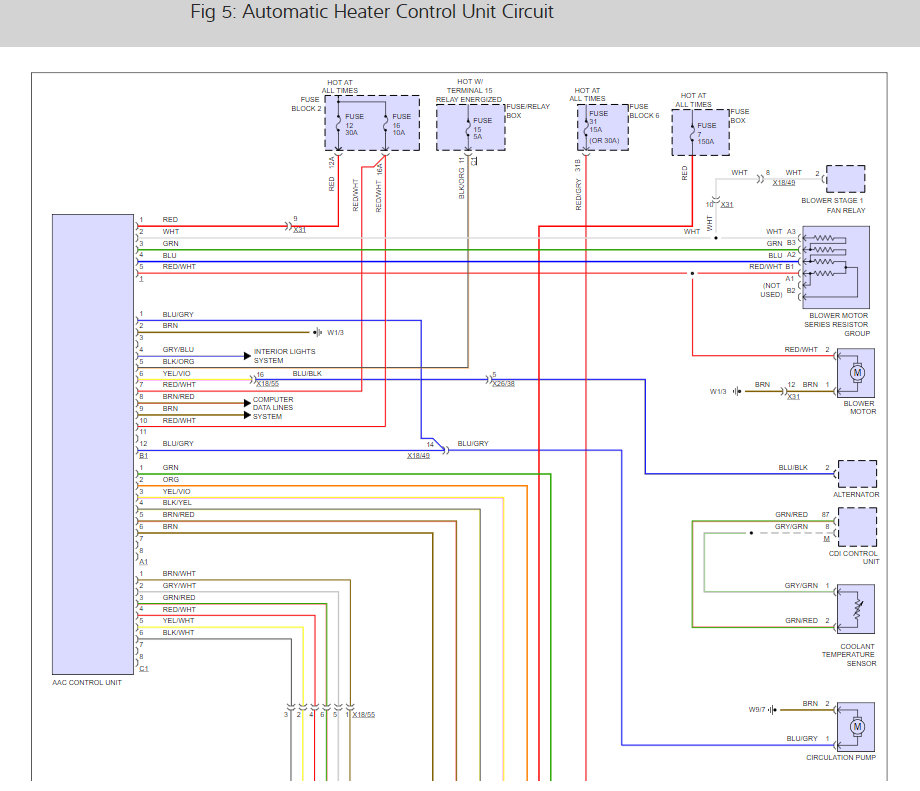Click 'HOT W/ TERMINAL 15 RELAY ENERGIZED' text
Viewport: 920px width, 791px height.
469,91
